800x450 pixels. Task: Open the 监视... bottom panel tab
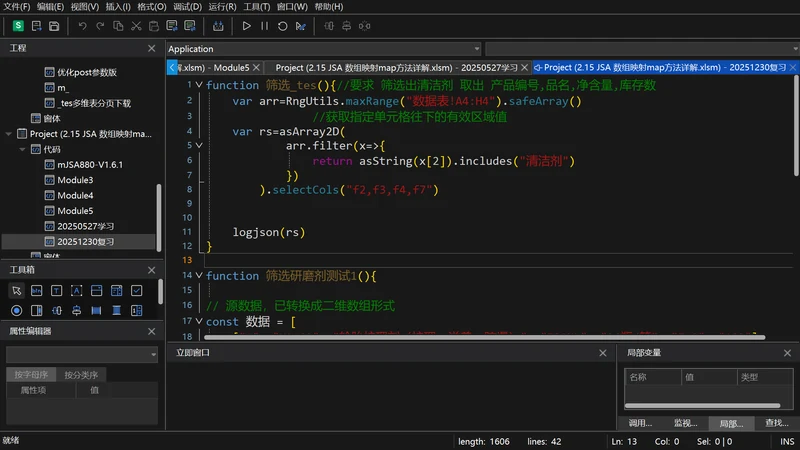685,423
